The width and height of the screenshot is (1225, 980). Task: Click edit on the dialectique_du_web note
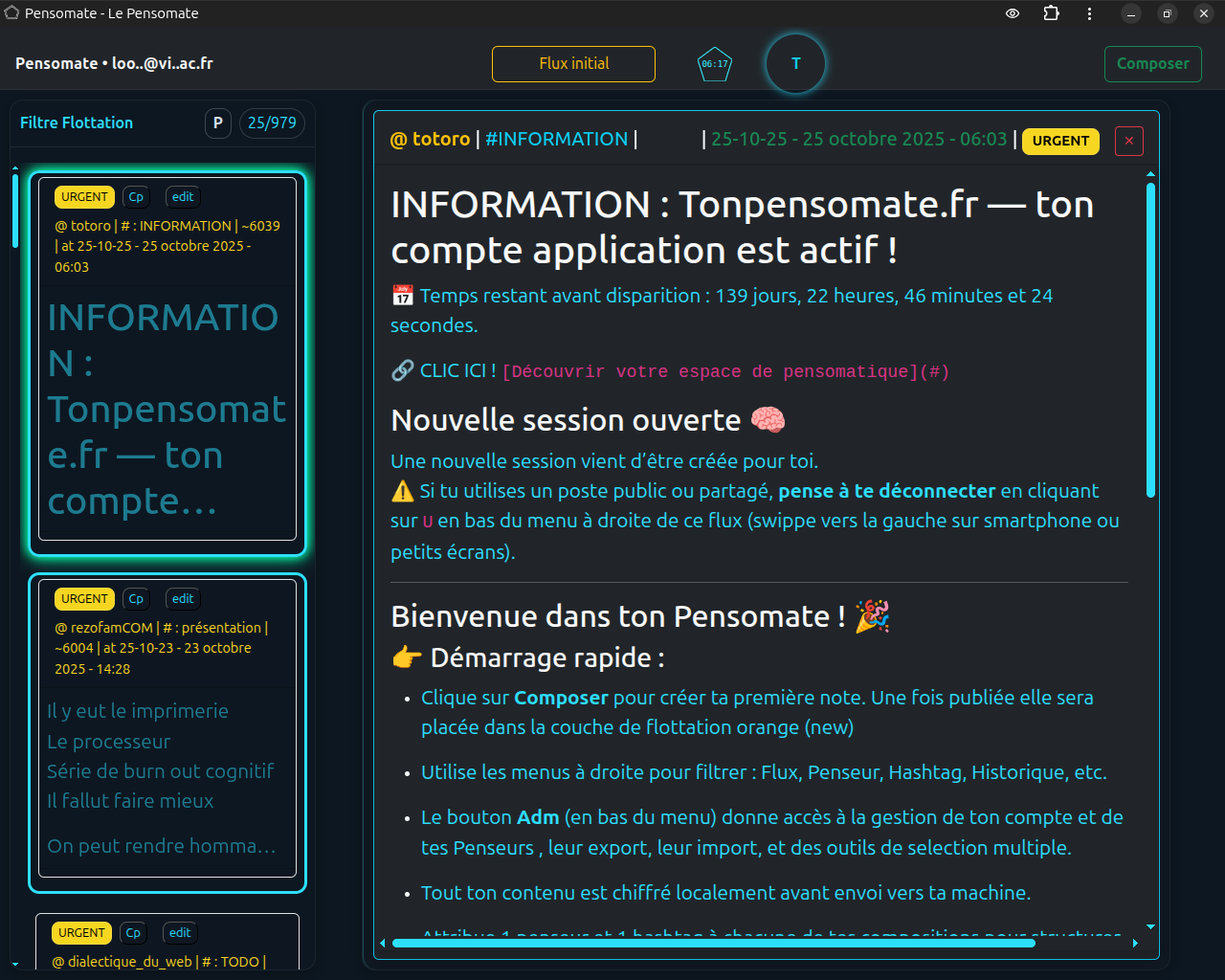click(180, 933)
